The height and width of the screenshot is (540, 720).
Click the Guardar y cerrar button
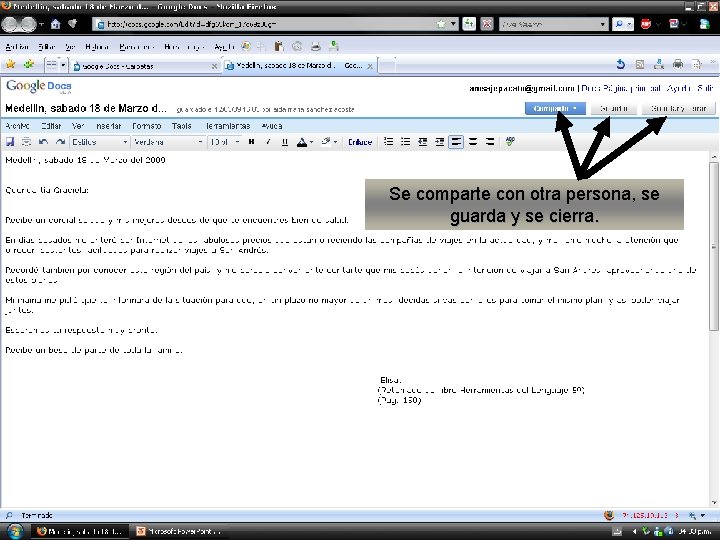[679, 108]
